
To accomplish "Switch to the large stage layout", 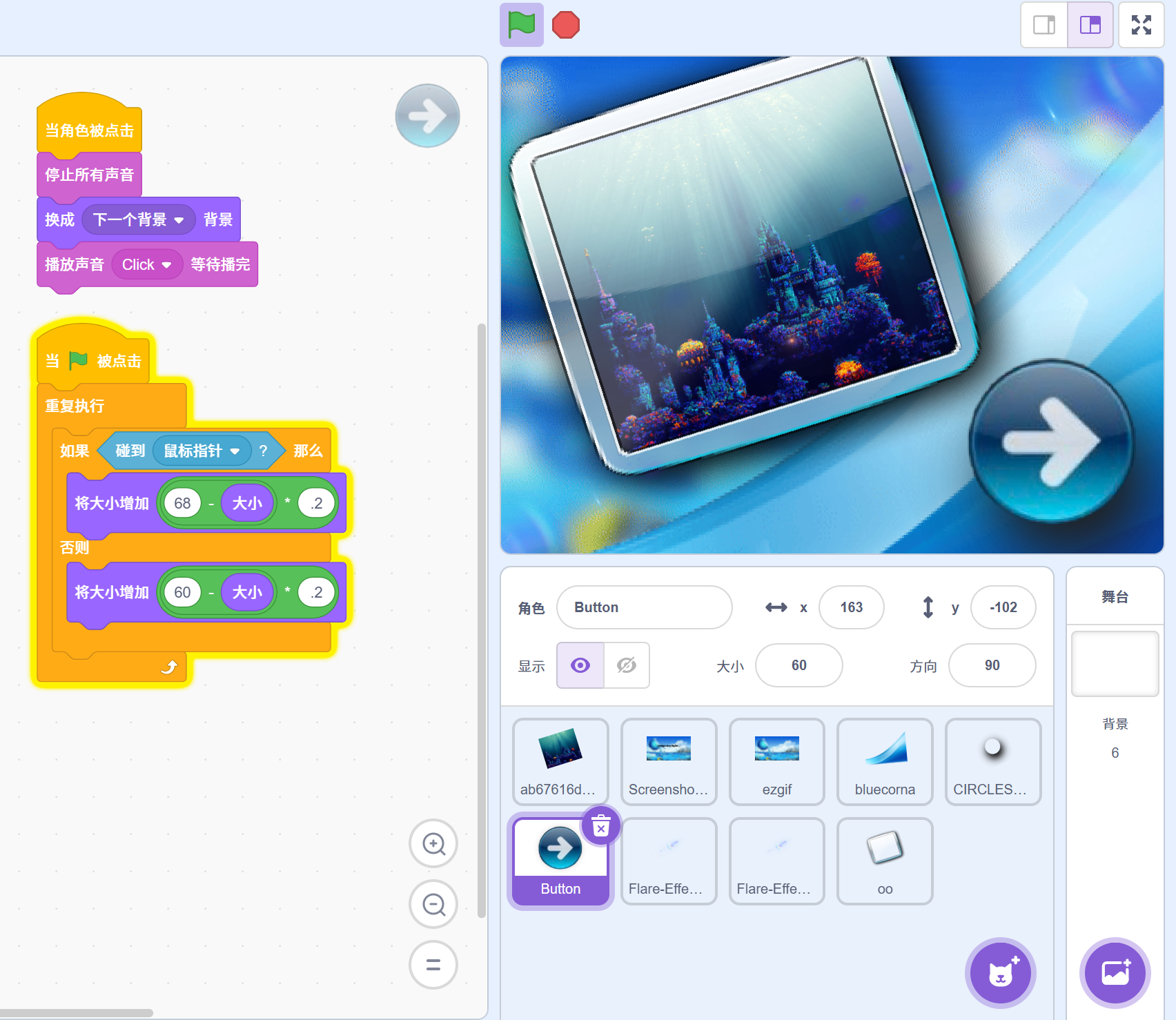I will point(1090,26).
